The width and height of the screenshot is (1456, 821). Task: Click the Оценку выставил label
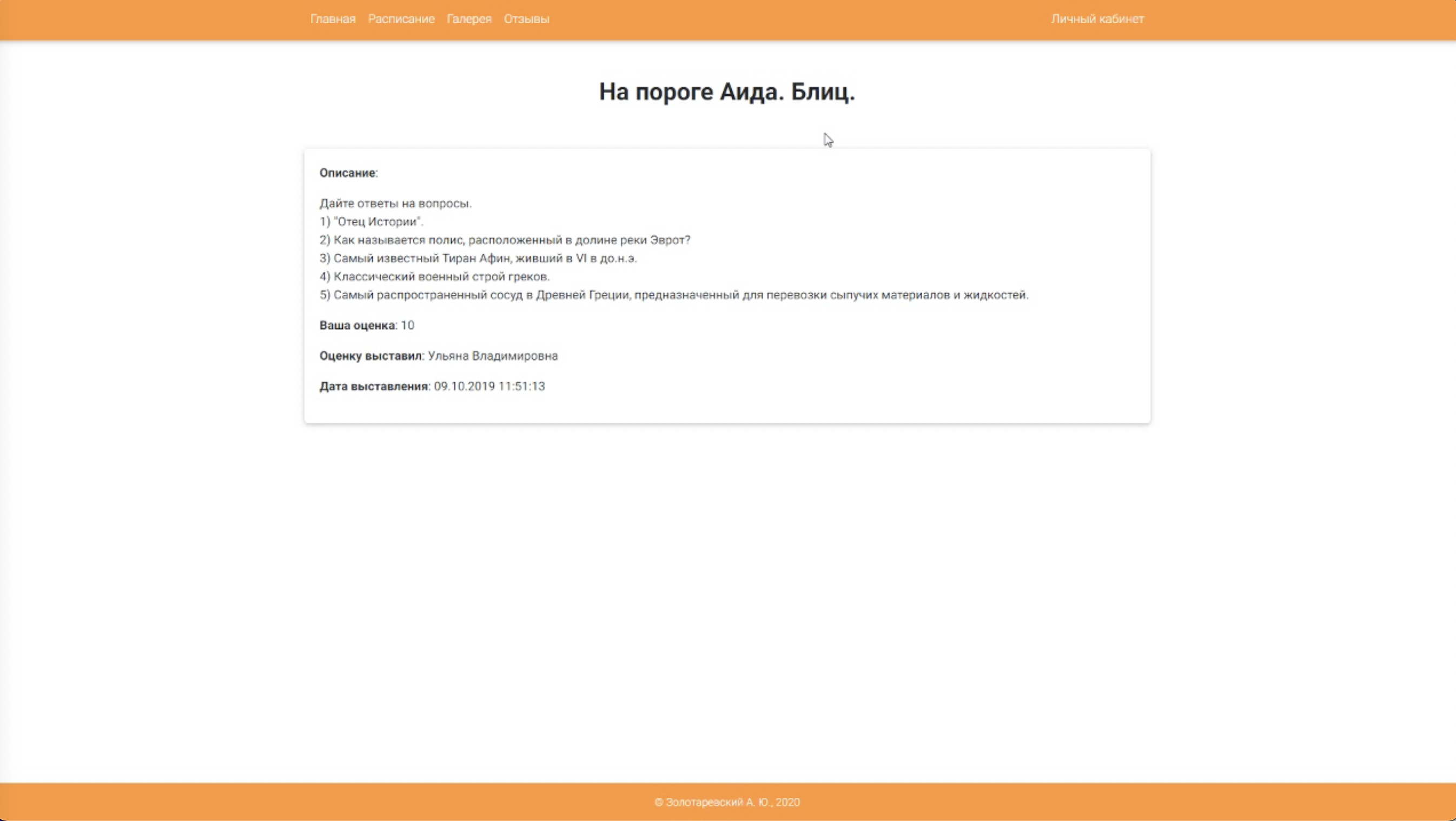point(371,356)
